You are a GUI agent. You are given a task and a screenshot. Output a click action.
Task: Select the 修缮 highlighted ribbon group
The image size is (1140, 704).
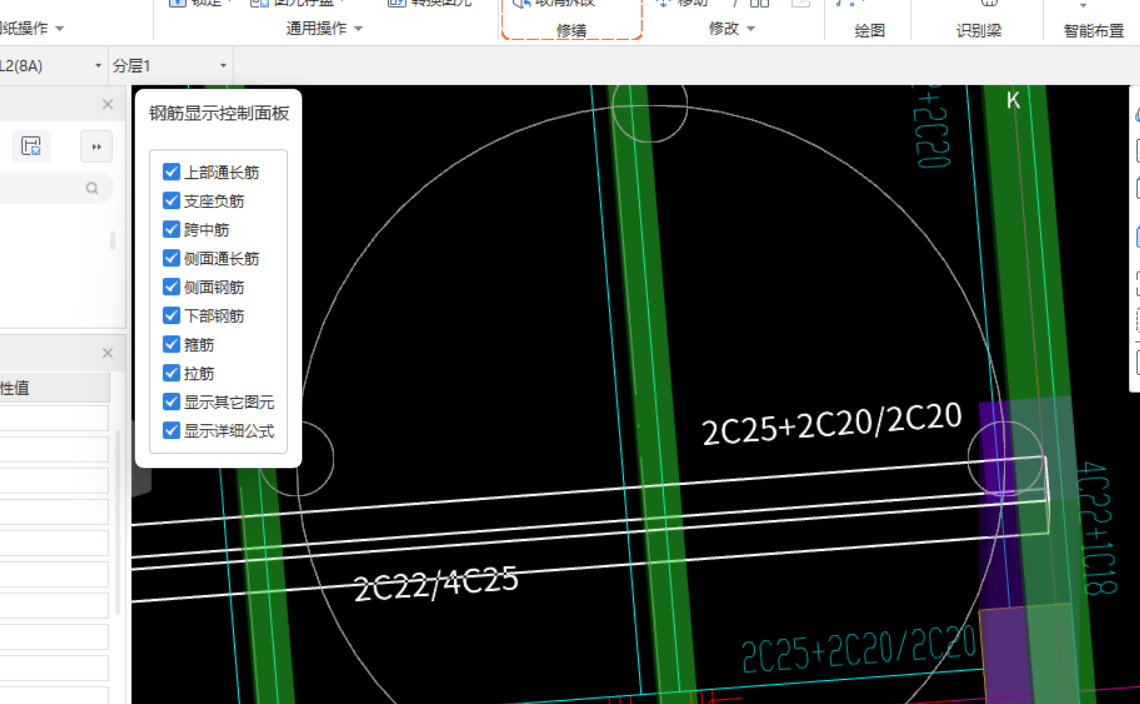[x=571, y=31]
